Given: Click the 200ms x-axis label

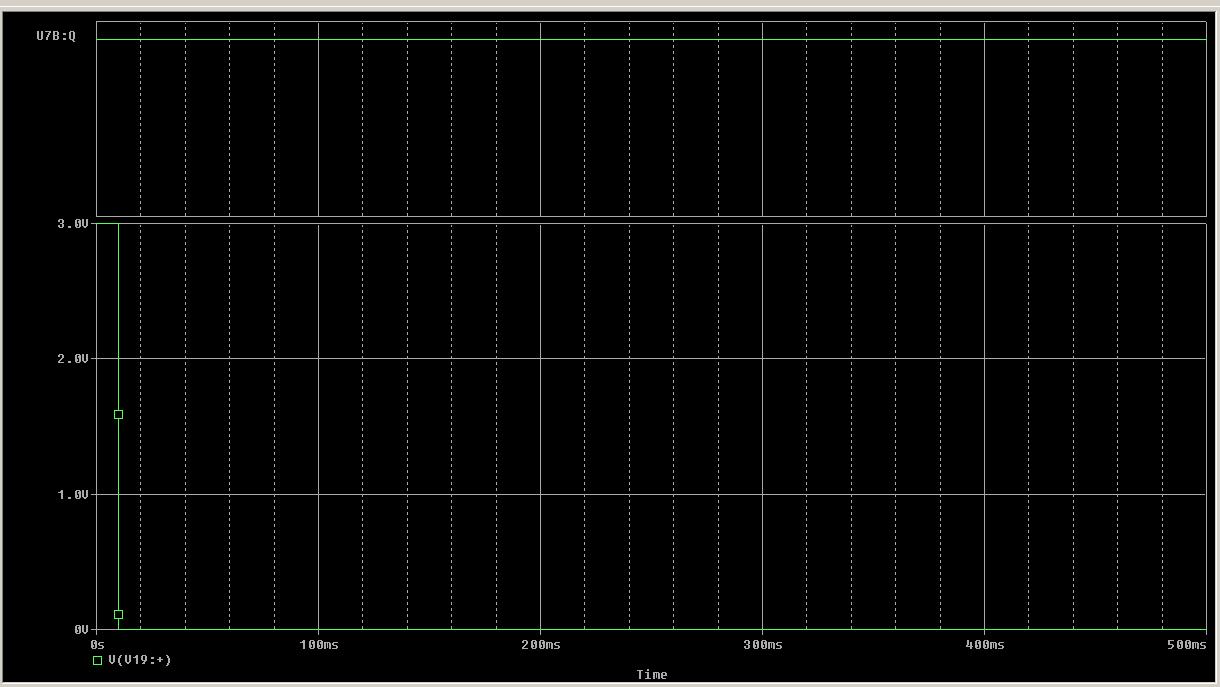Looking at the screenshot, I should pos(541,645).
